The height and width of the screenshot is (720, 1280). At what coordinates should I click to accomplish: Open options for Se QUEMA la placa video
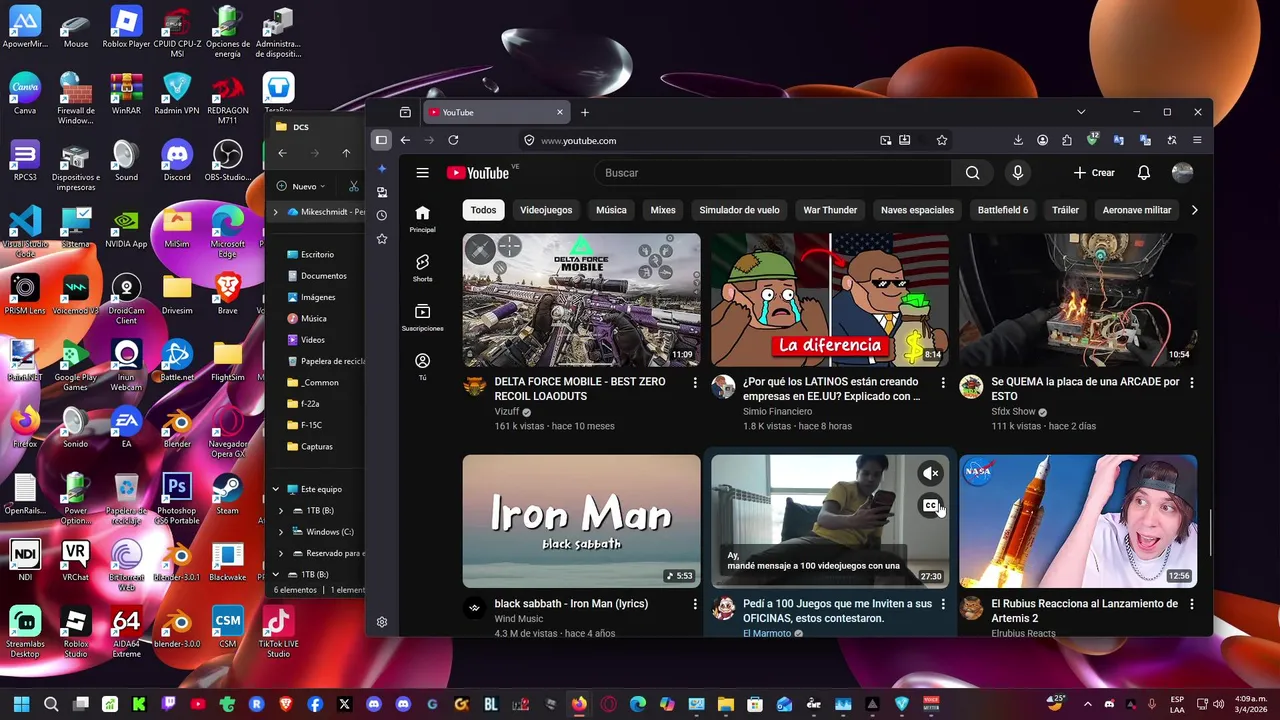[x=1191, y=382]
